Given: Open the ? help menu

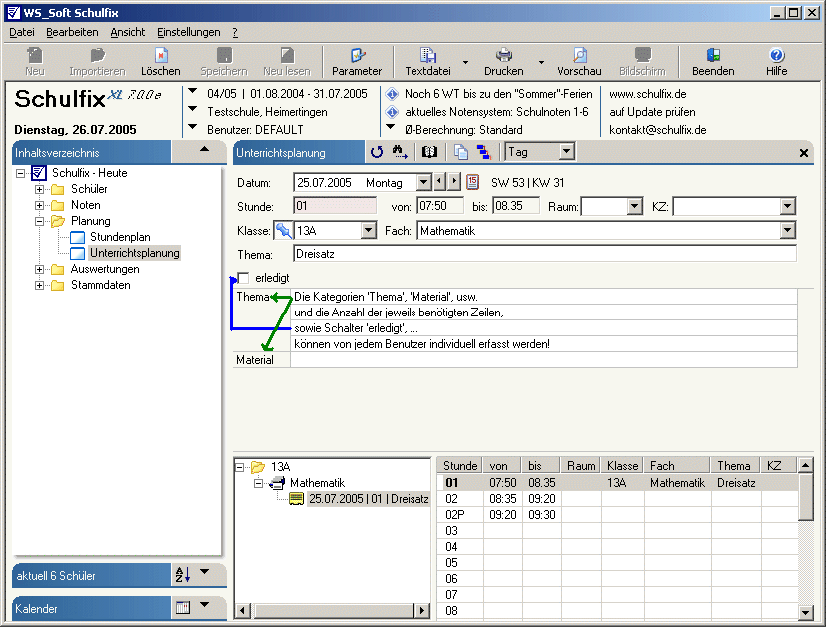Looking at the screenshot, I should (235, 32).
